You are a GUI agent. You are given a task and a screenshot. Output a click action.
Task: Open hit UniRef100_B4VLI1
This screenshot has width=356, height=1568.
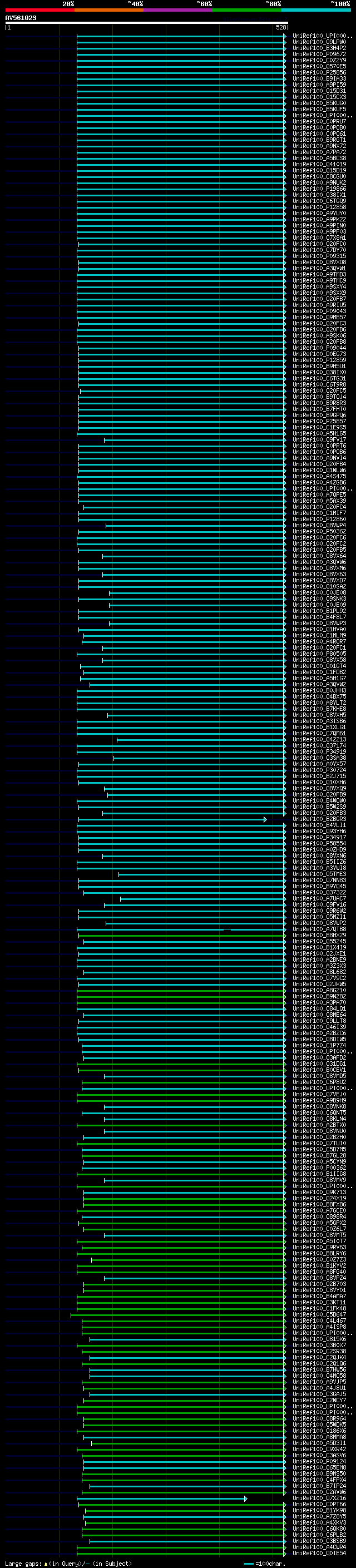(319, 825)
